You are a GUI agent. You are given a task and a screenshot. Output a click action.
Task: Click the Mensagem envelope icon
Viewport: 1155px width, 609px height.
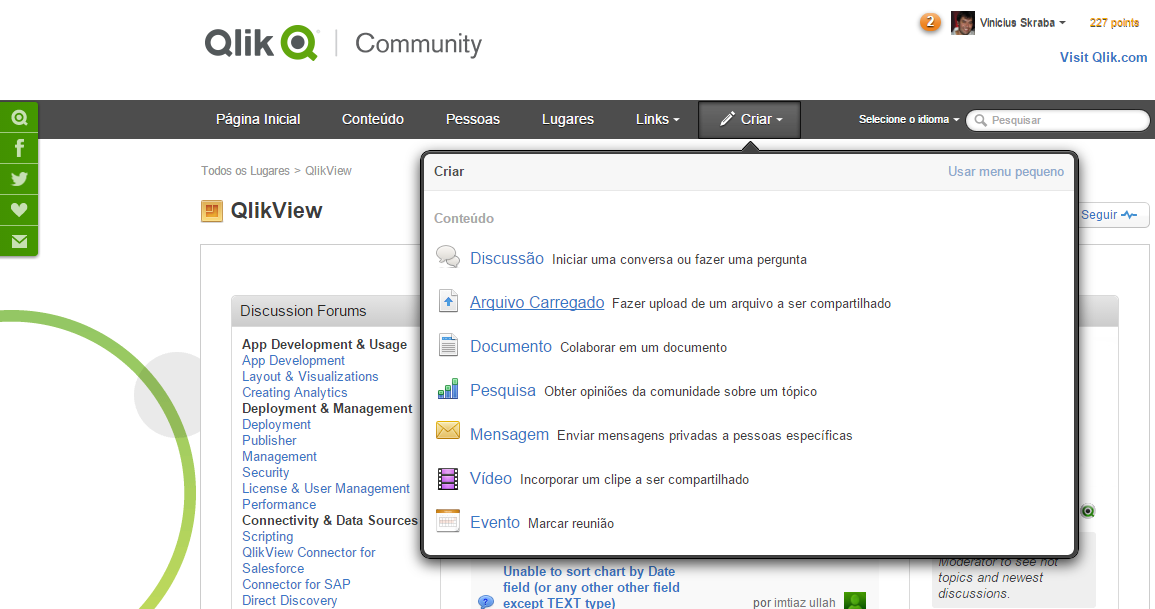tap(448, 430)
